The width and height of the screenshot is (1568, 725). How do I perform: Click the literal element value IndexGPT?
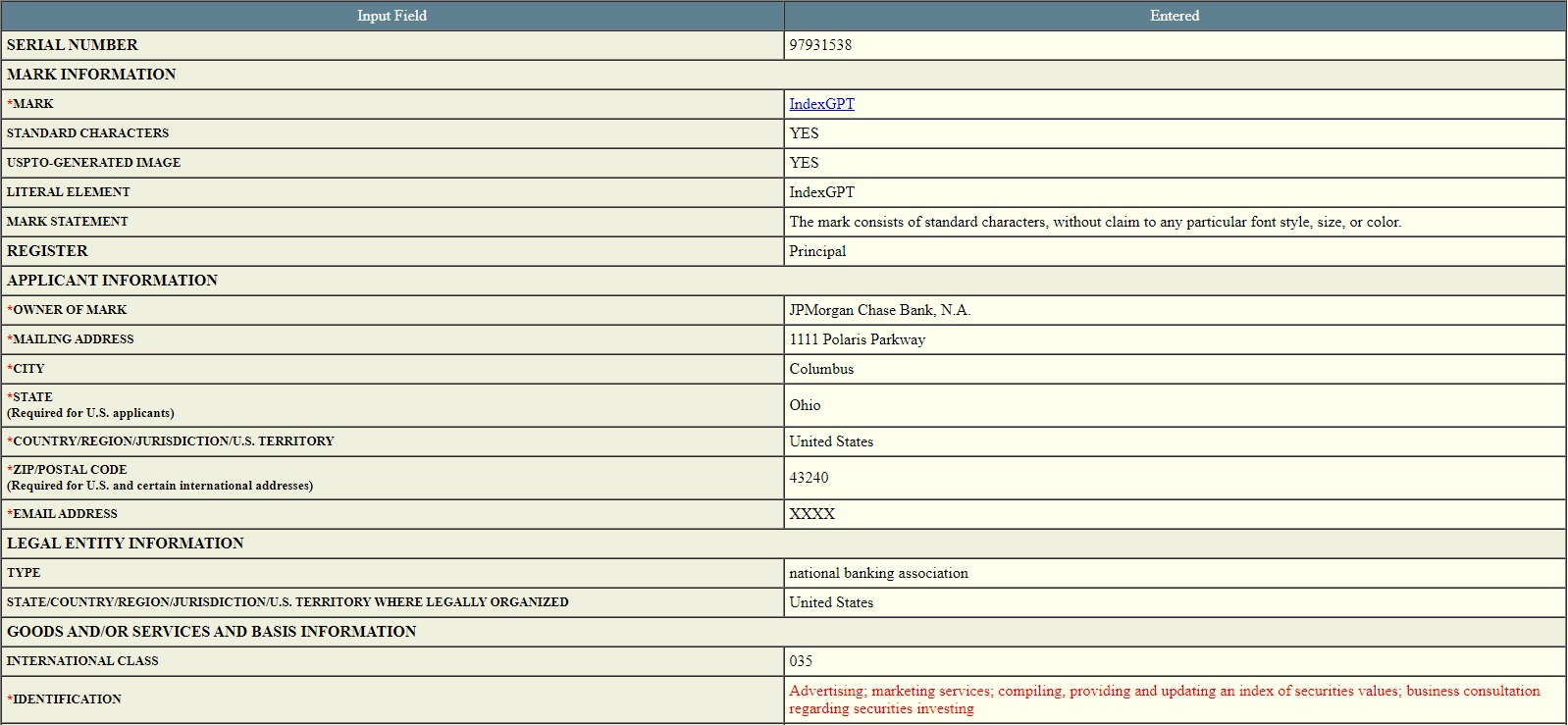pyautogui.click(x=821, y=192)
